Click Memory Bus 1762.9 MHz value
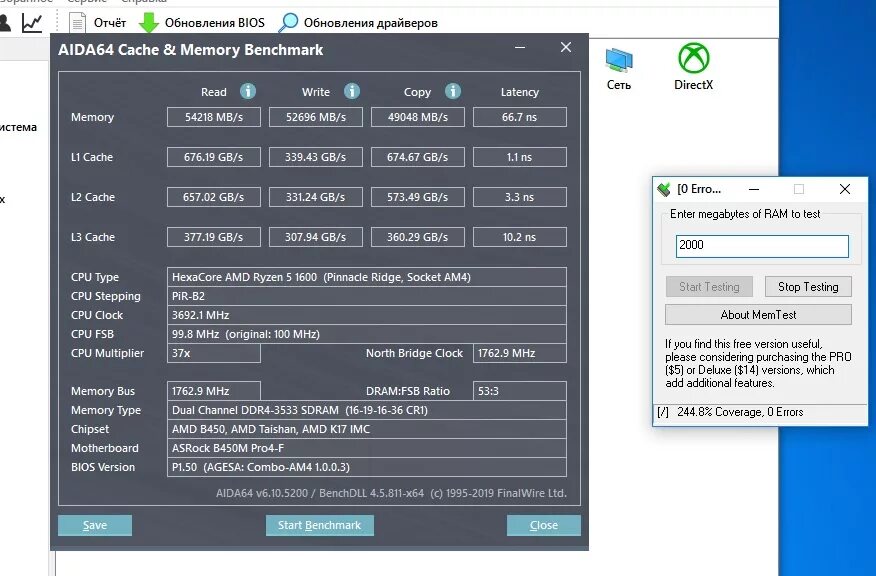Screen dimensions: 876x576 click(x=214, y=391)
